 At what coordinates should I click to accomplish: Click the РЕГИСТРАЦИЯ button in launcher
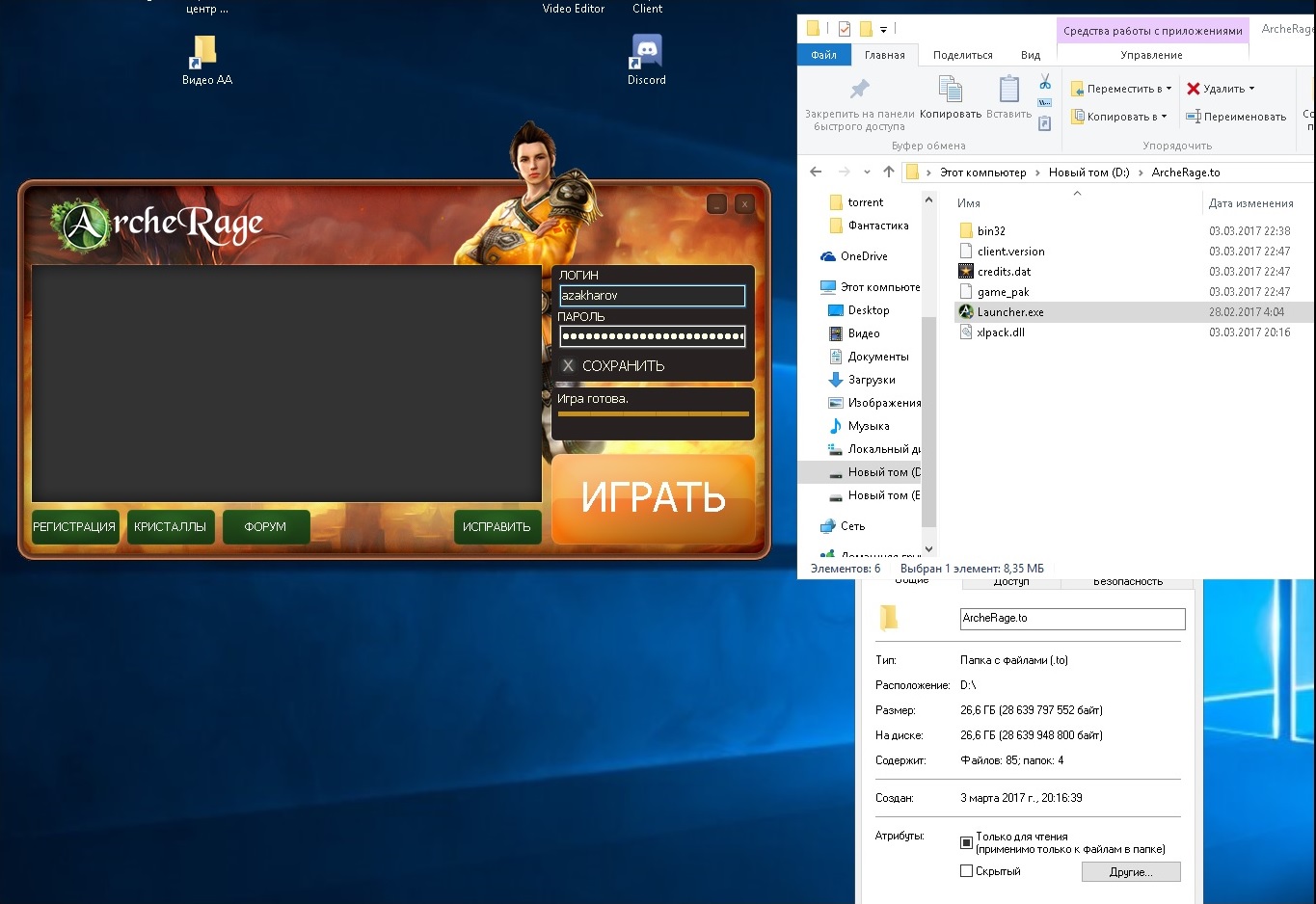pyautogui.click(x=74, y=527)
